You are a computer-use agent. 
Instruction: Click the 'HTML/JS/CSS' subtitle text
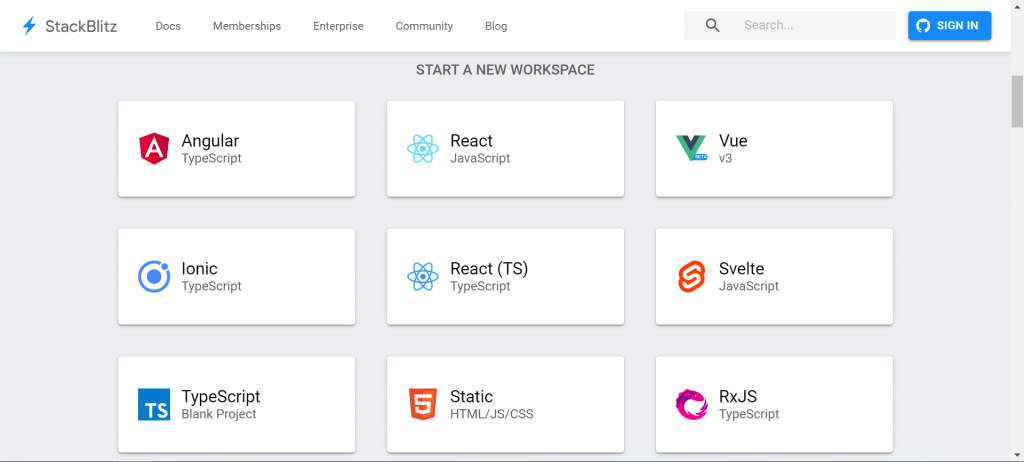(492, 414)
